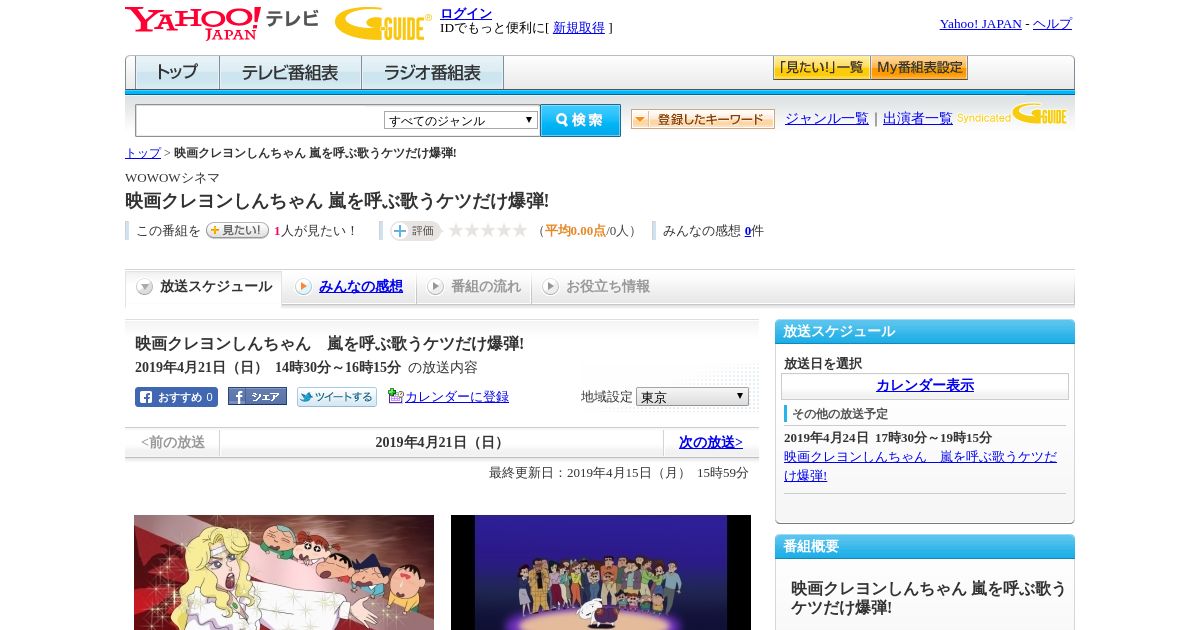This screenshot has height=630, width=1200.
Task: Expand 登録したキーワード dropdown
Action: [703, 119]
